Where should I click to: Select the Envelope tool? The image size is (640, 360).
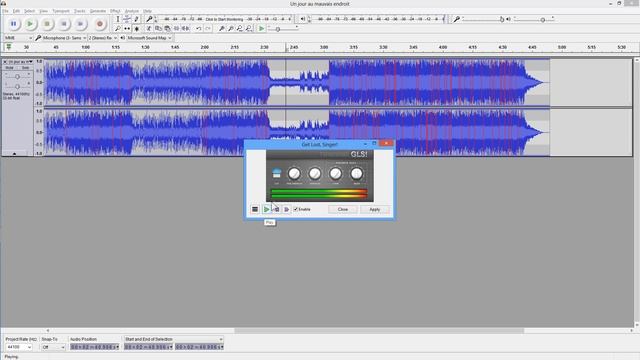(127, 19)
